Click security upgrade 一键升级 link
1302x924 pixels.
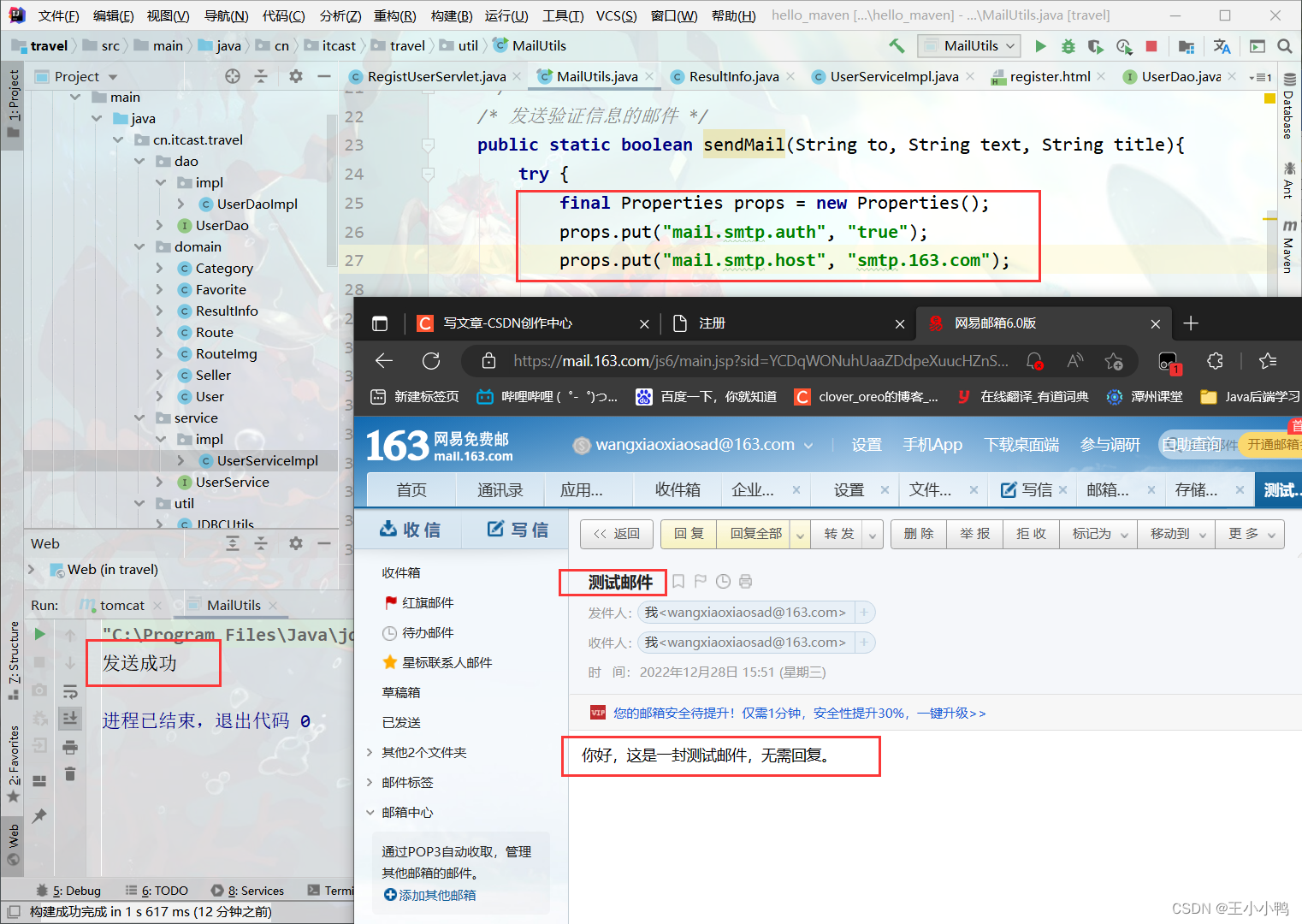tap(951, 713)
